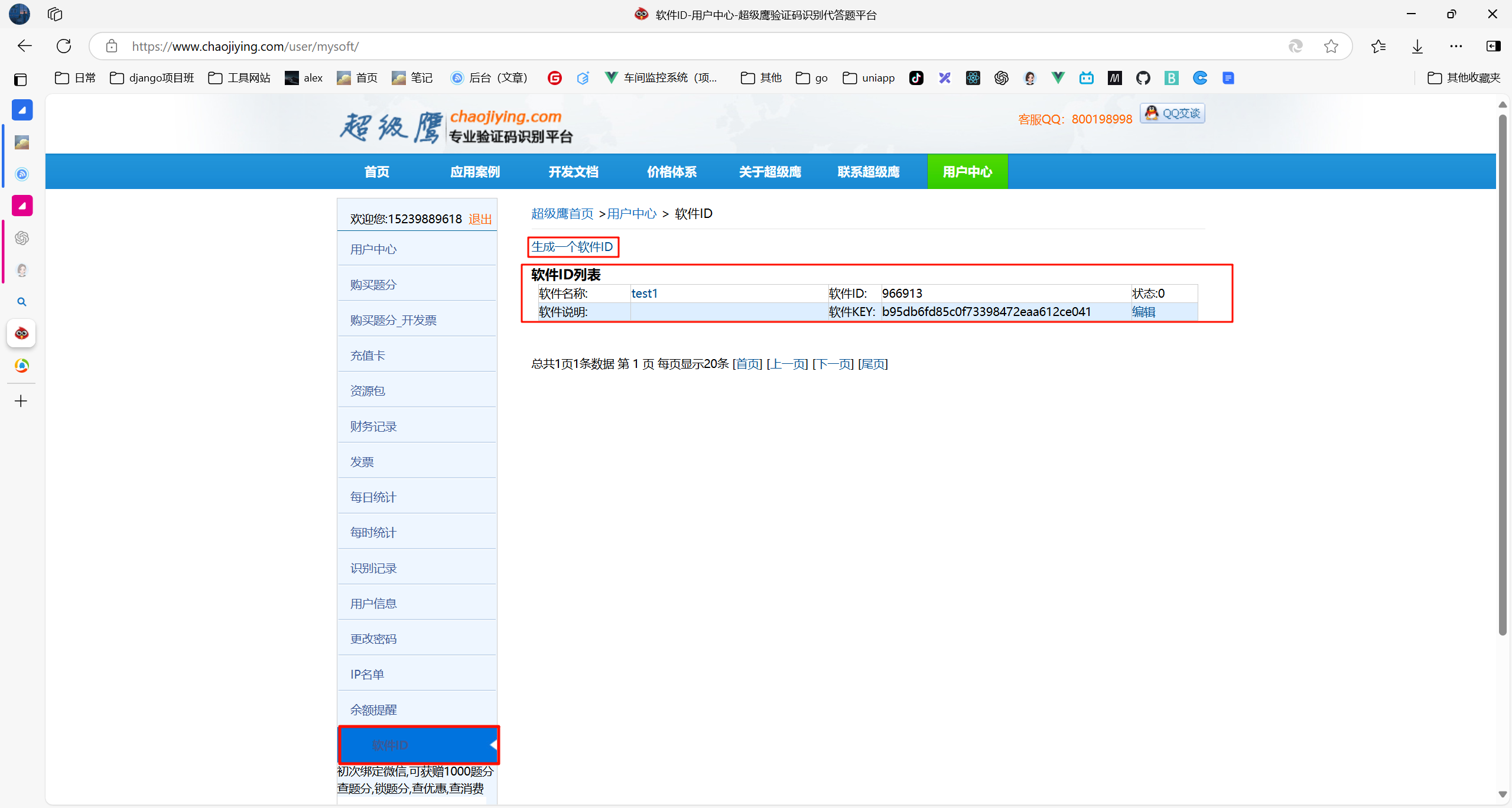Click the browser refresh icon
The height and width of the screenshot is (808, 1512).
64,46
